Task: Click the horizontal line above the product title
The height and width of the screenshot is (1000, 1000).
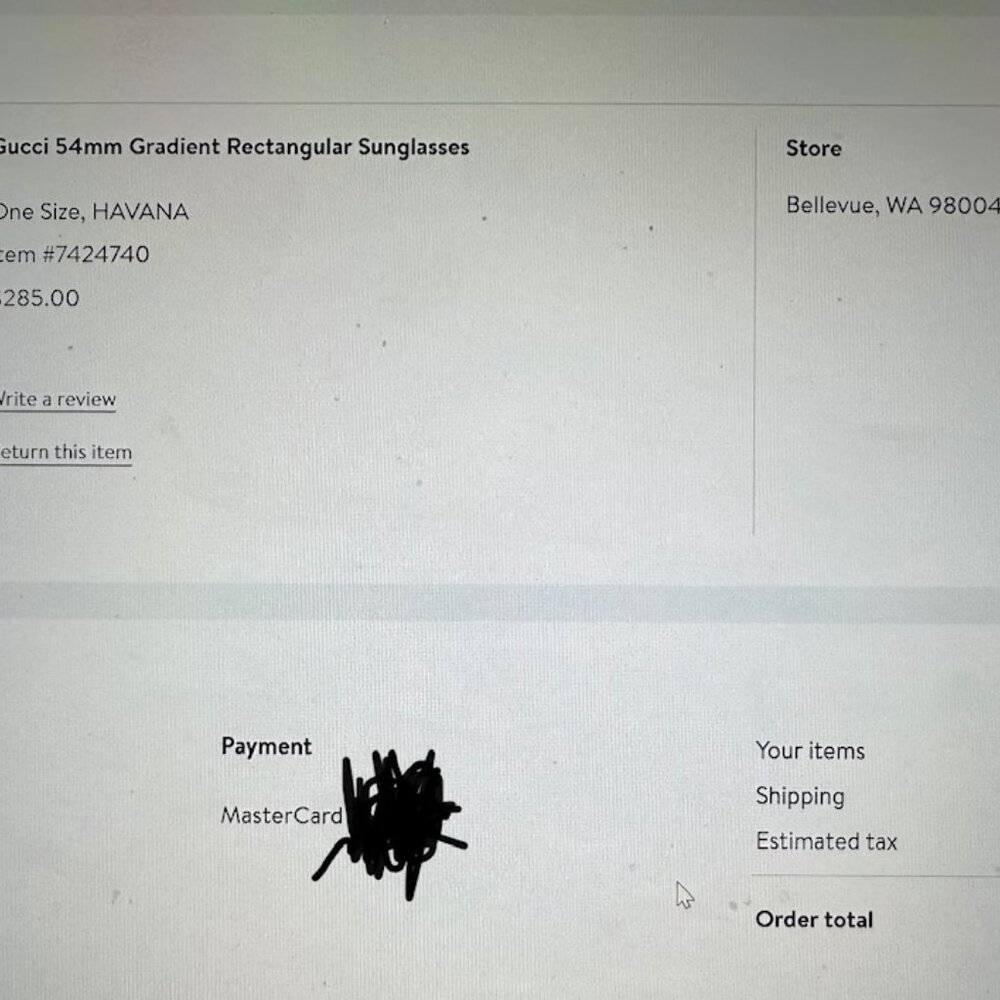Action: pyautogui.click(x=500, y=103)
